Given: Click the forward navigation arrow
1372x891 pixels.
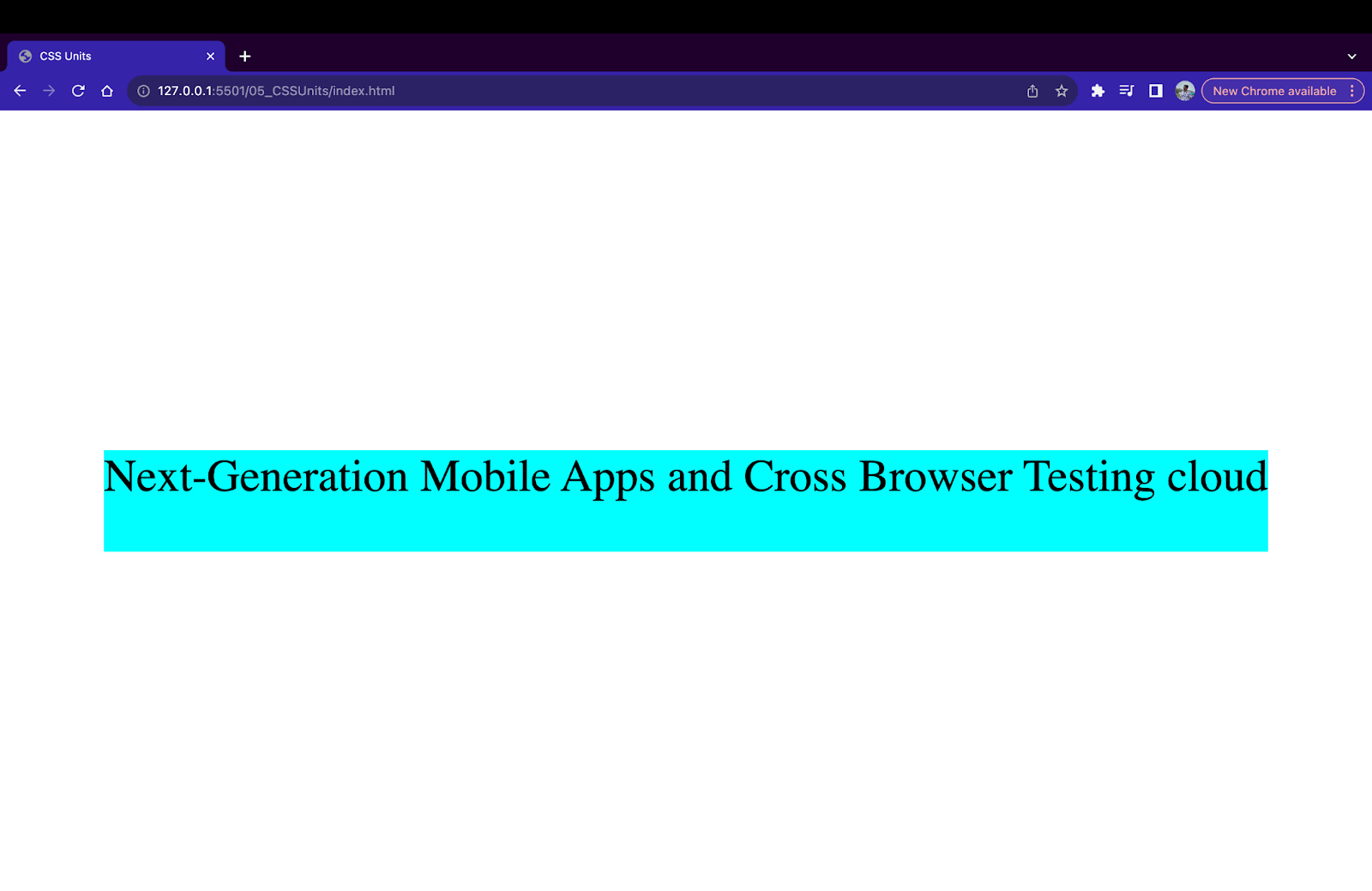Looking at the screenshot, I should (x=49, y=90).
